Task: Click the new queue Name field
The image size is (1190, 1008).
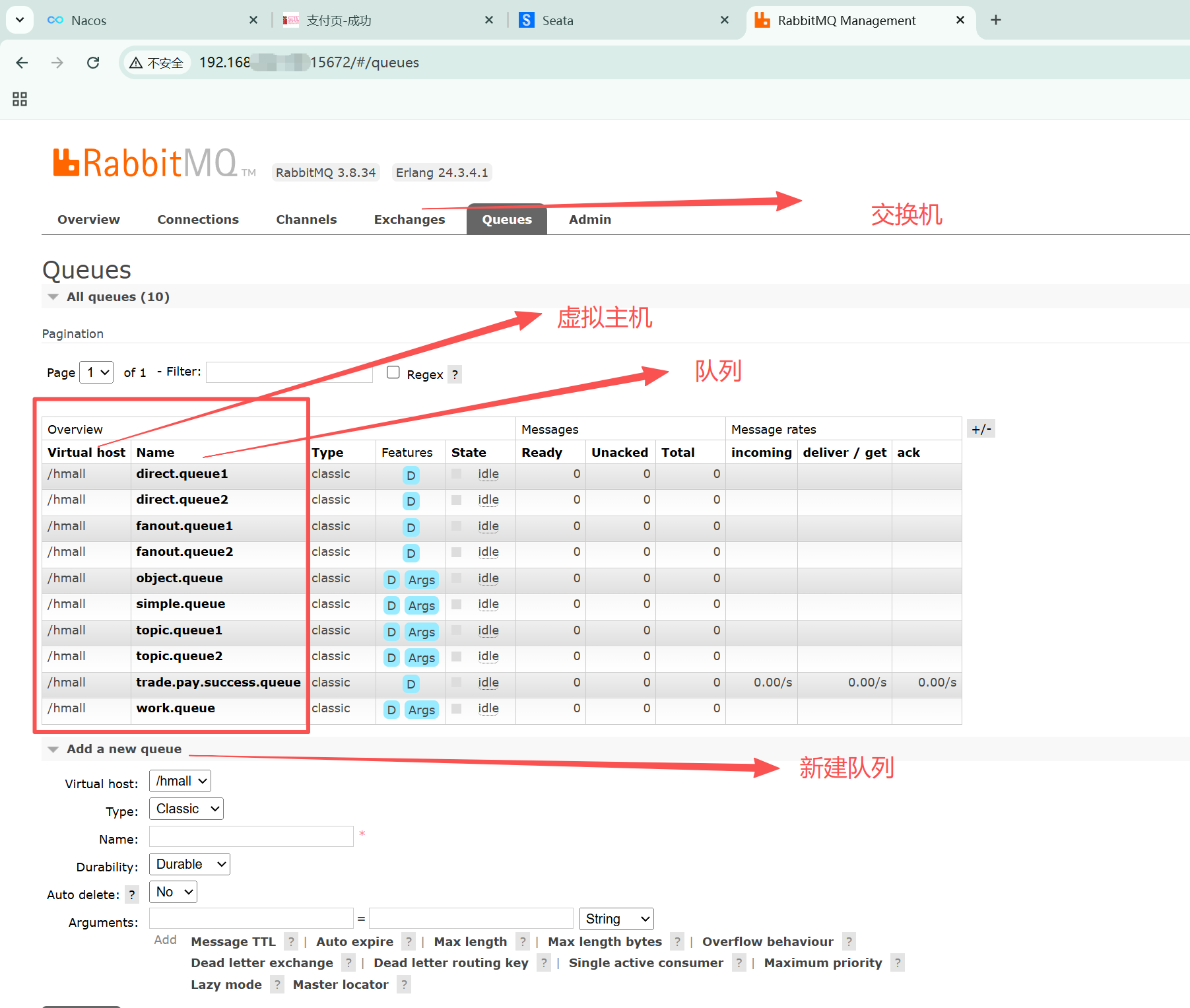Action: pyautogui.click(x=251, y=836)
